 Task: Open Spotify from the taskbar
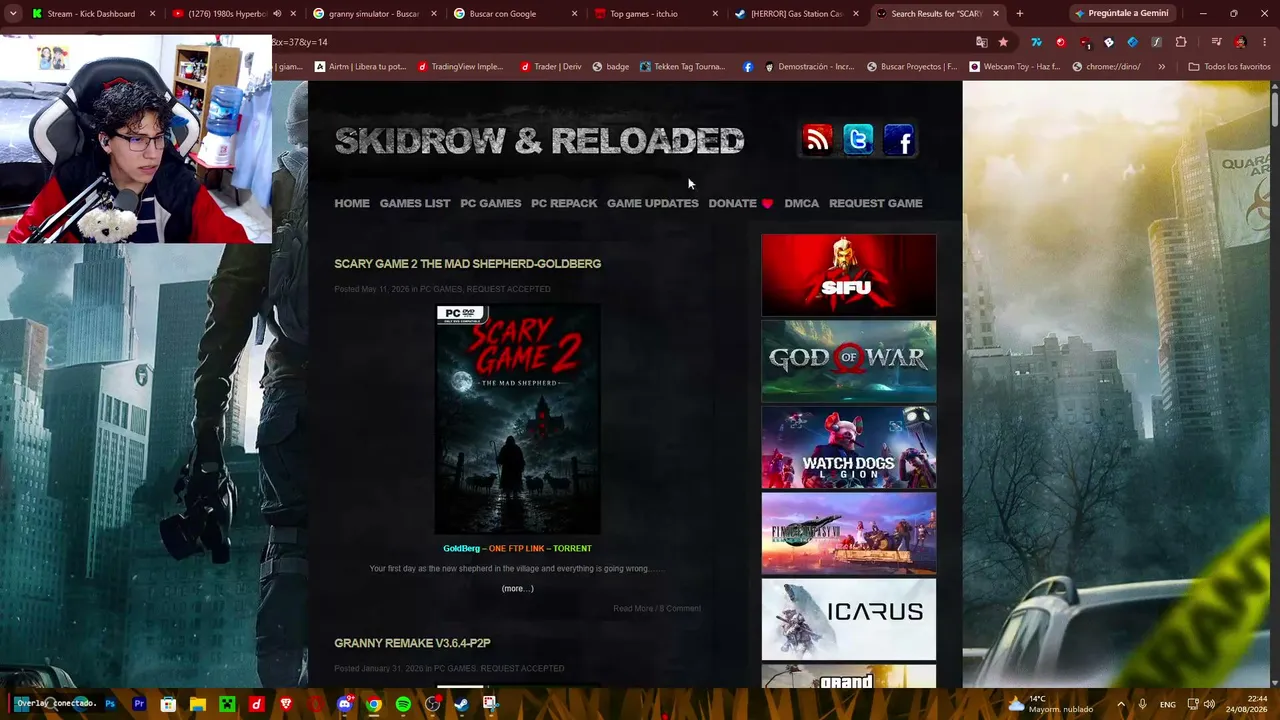(x=403, y=704)
